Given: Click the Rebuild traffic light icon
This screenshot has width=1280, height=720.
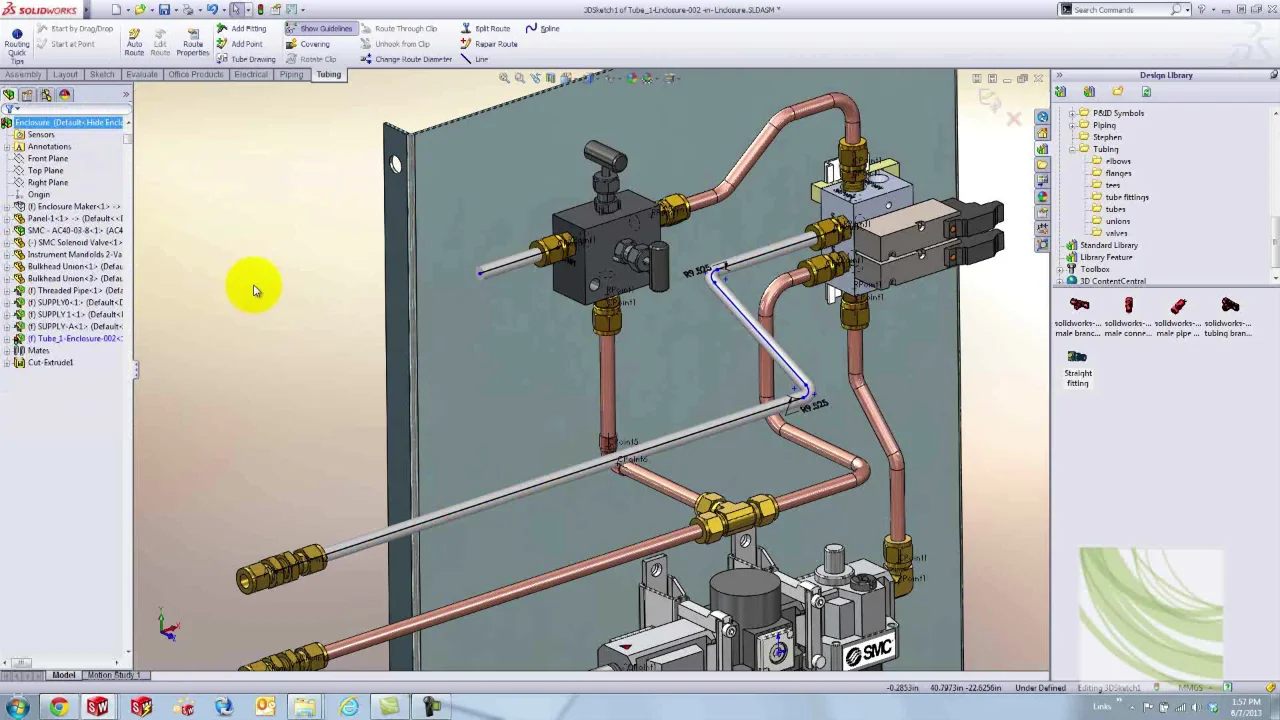Looking at the screenshot, I should coord(260,10).
